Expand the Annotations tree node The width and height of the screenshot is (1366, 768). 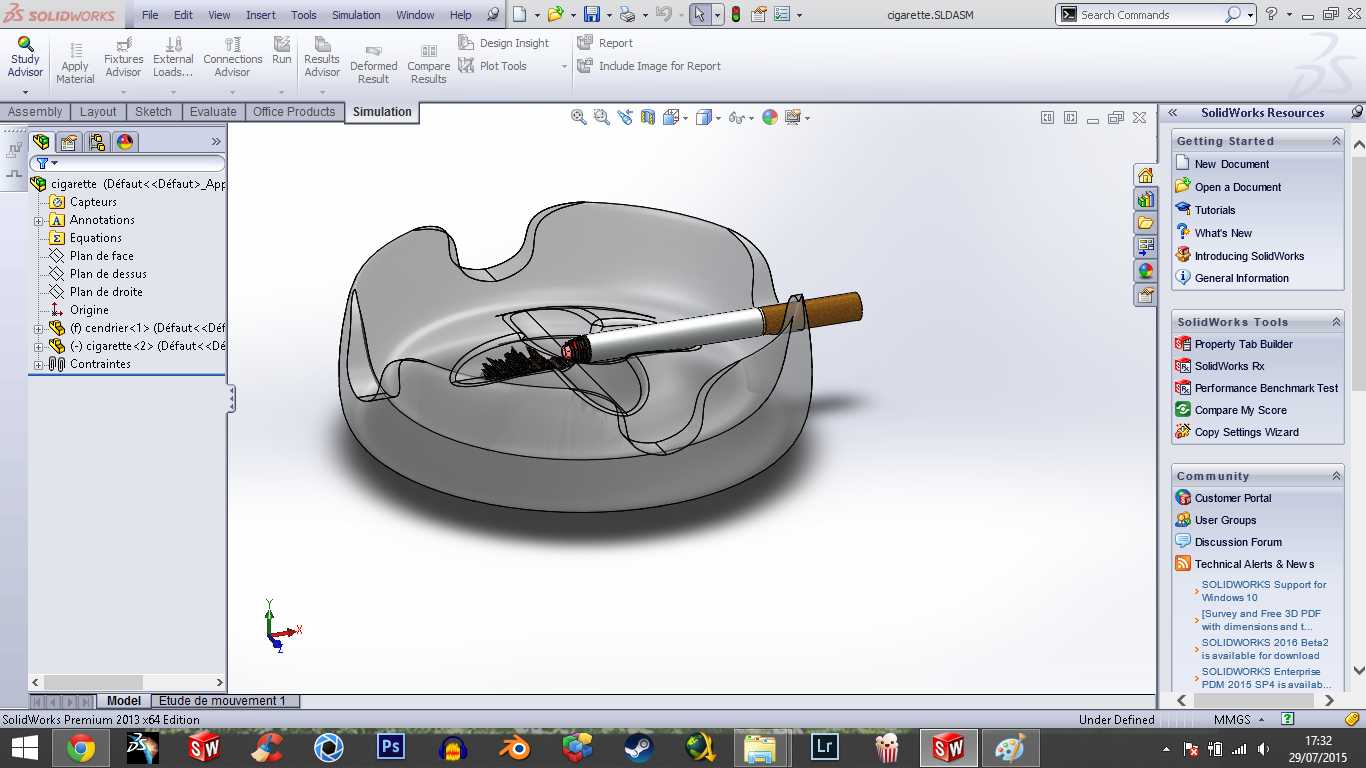[39, 220]
